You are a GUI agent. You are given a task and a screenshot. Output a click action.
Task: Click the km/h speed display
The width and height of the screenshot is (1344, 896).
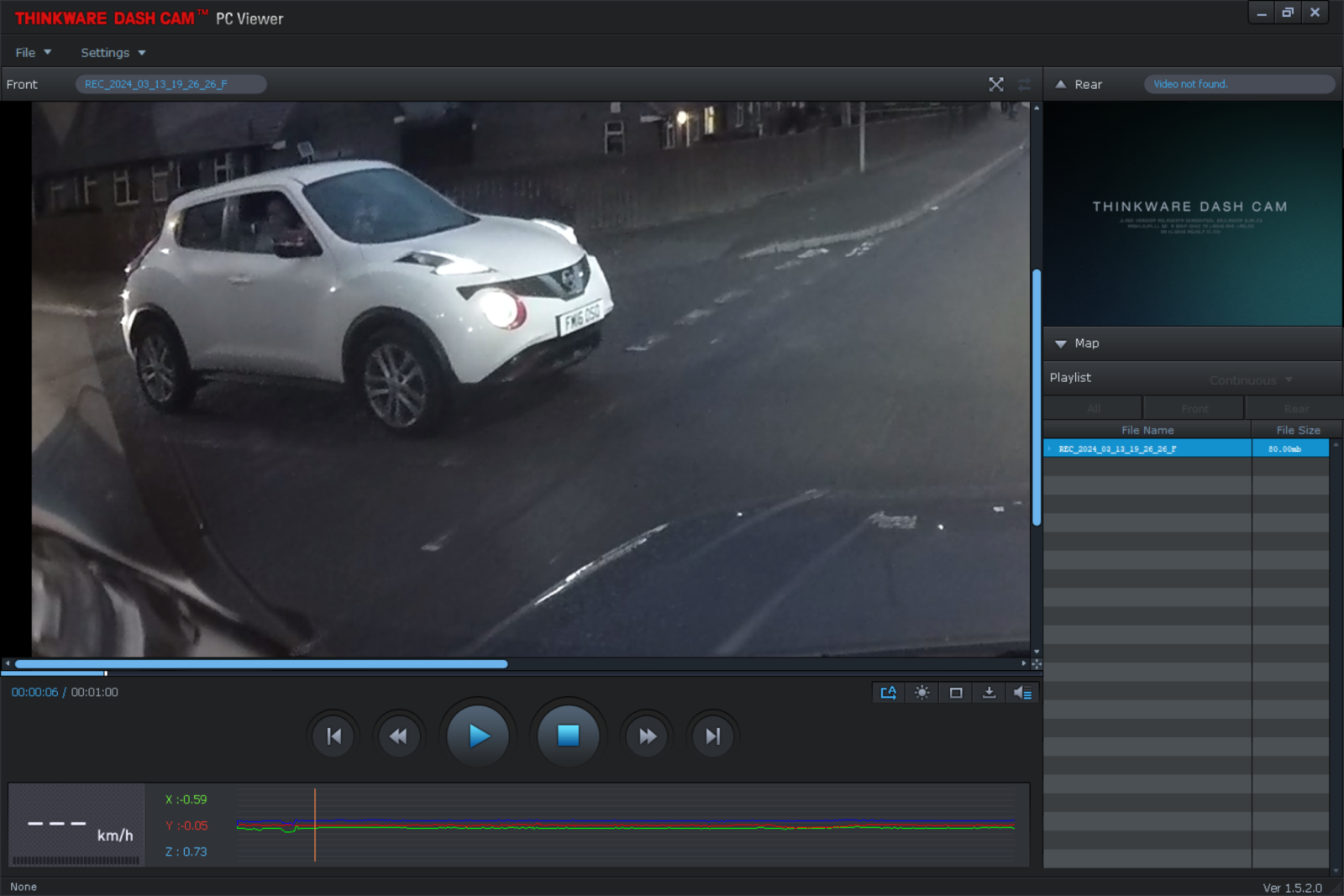coord(76,826)
